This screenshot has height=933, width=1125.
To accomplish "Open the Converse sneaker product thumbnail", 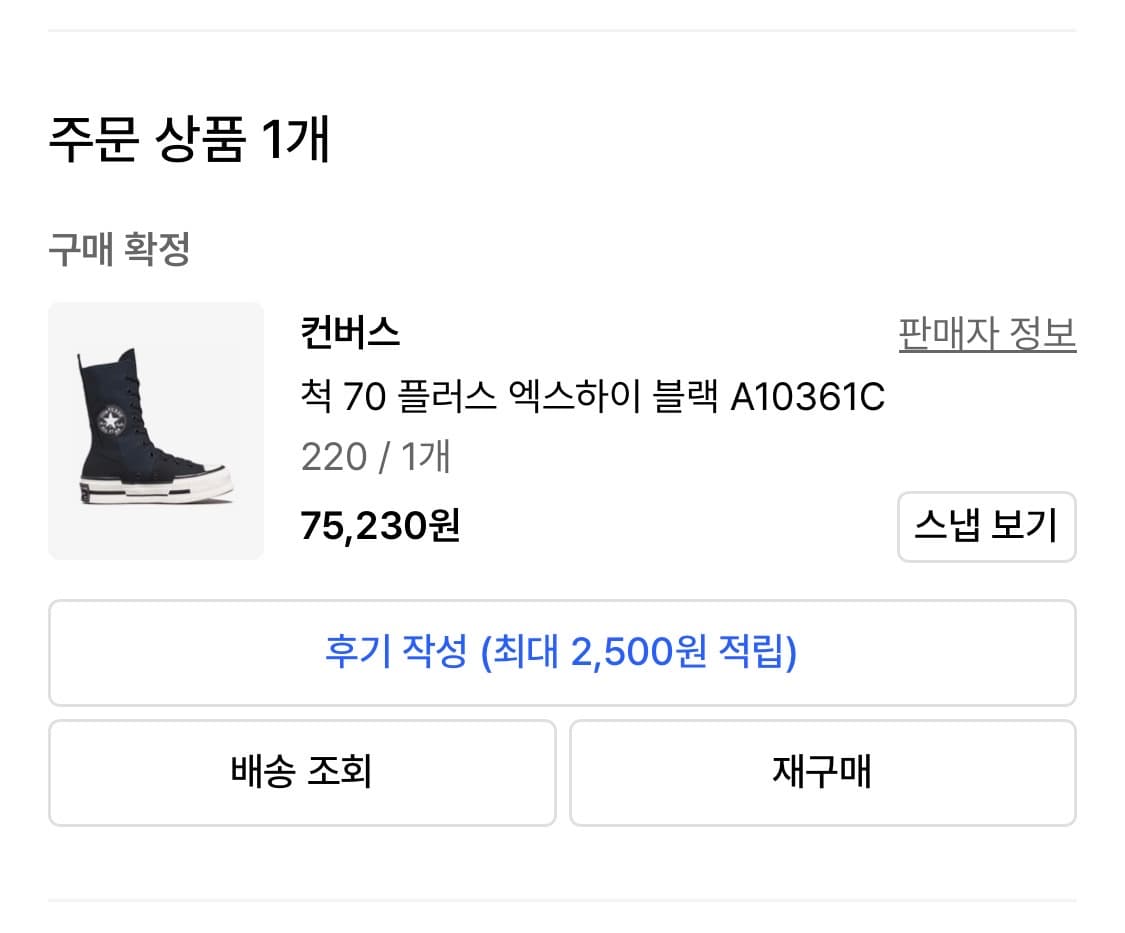I will [156, 431].
